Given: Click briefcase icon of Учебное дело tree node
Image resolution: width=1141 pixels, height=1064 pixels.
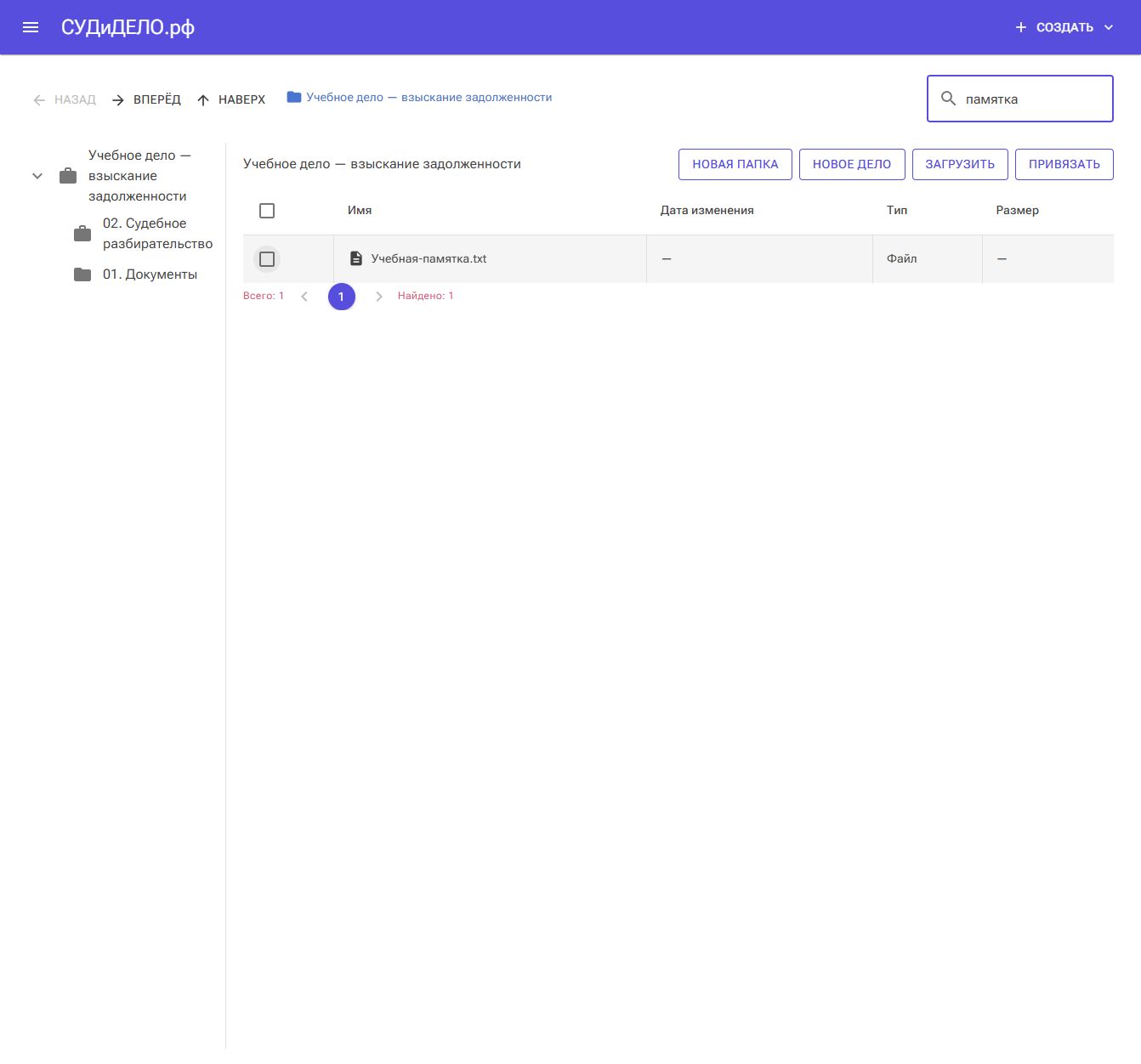Looking at the screenshot, I should coord(68,176).
